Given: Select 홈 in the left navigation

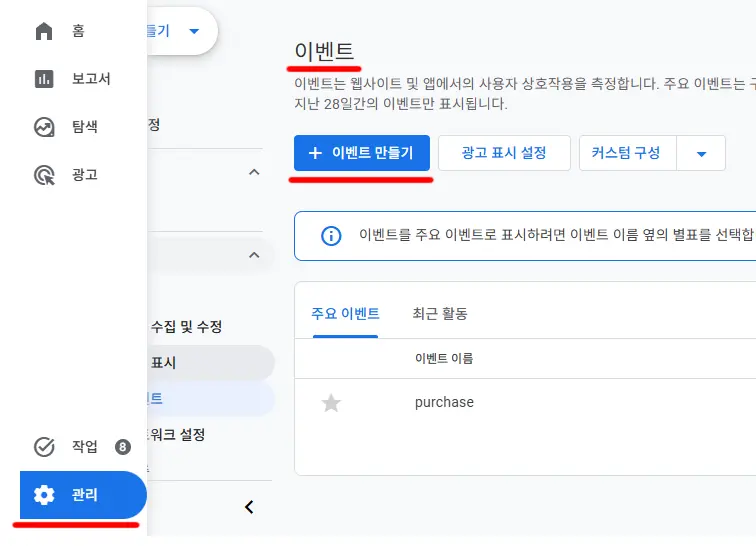Looking at the screenshot, I should [x=78, y=31].
